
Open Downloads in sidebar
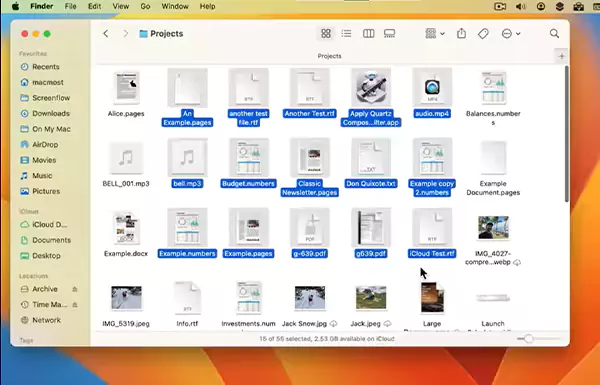51,113
